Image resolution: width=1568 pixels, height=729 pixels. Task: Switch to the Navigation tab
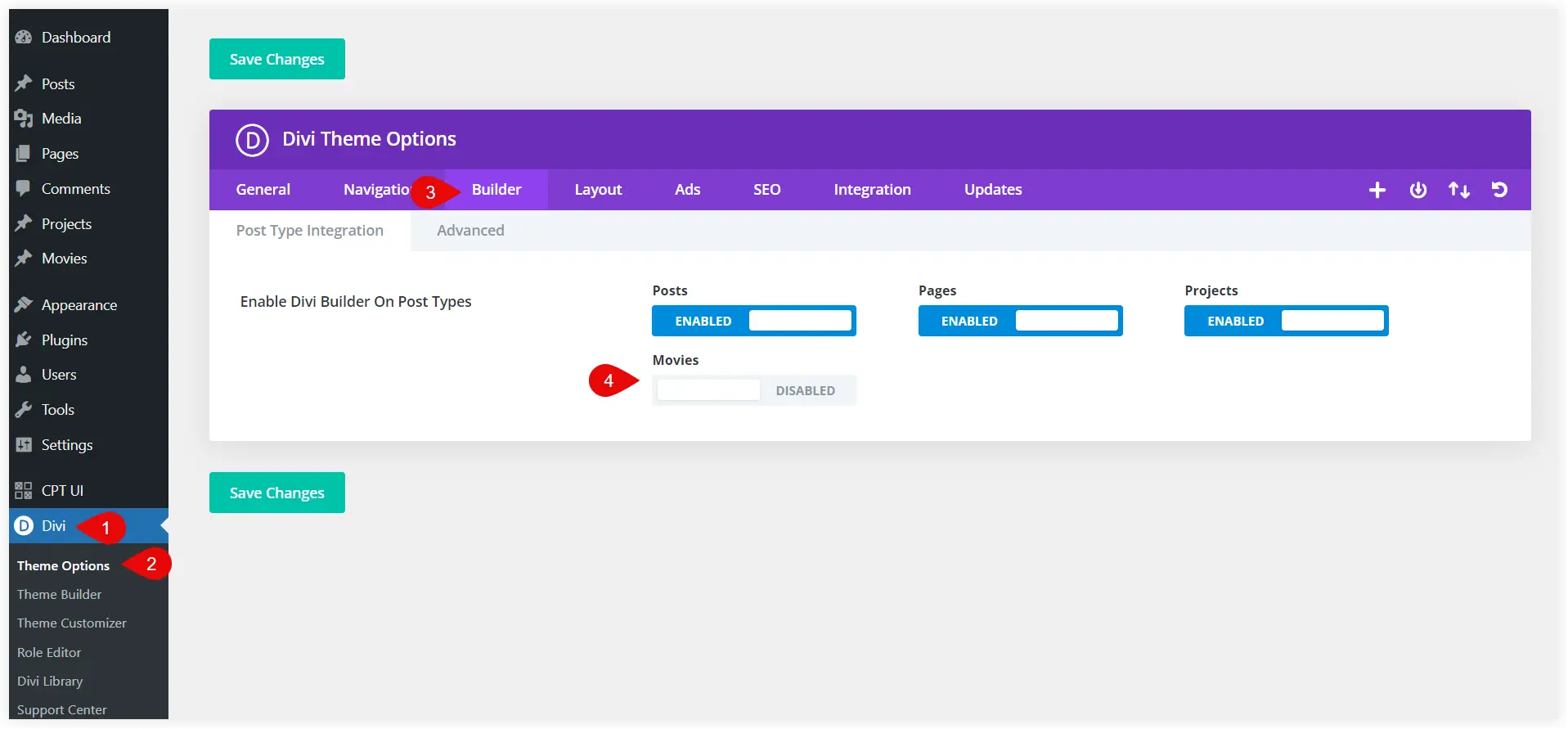pos(376,190)
